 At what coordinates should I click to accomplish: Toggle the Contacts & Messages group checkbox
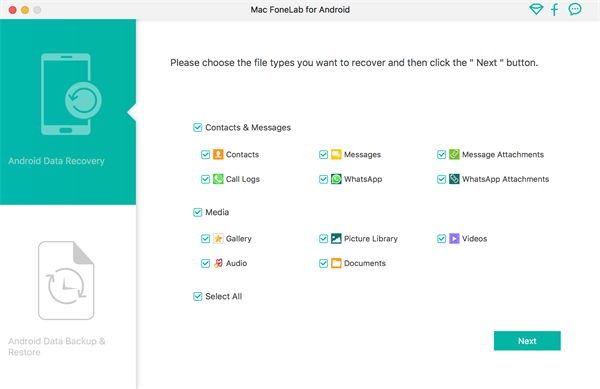coord(197,127)
